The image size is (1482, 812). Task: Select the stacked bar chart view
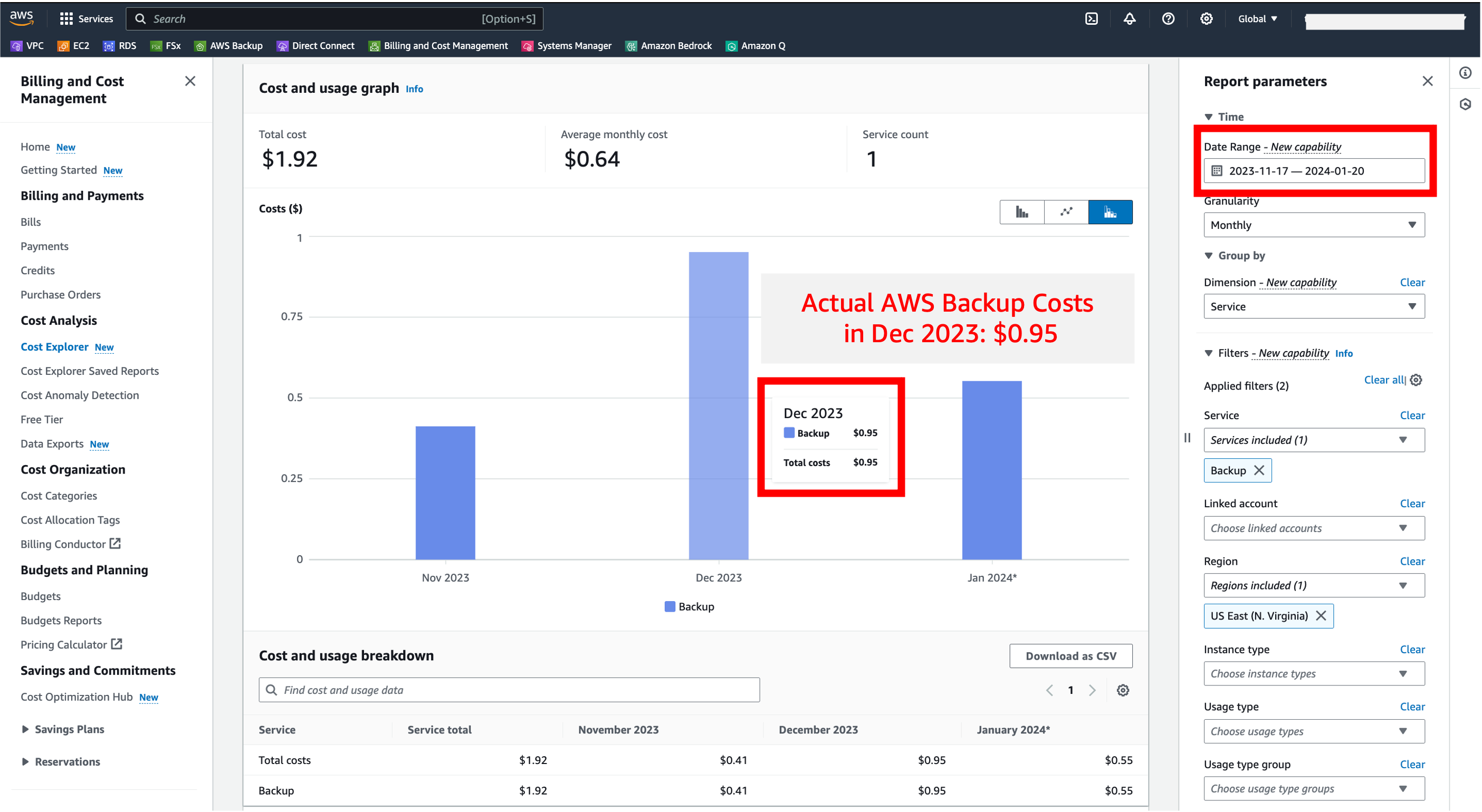[1110, 211]
